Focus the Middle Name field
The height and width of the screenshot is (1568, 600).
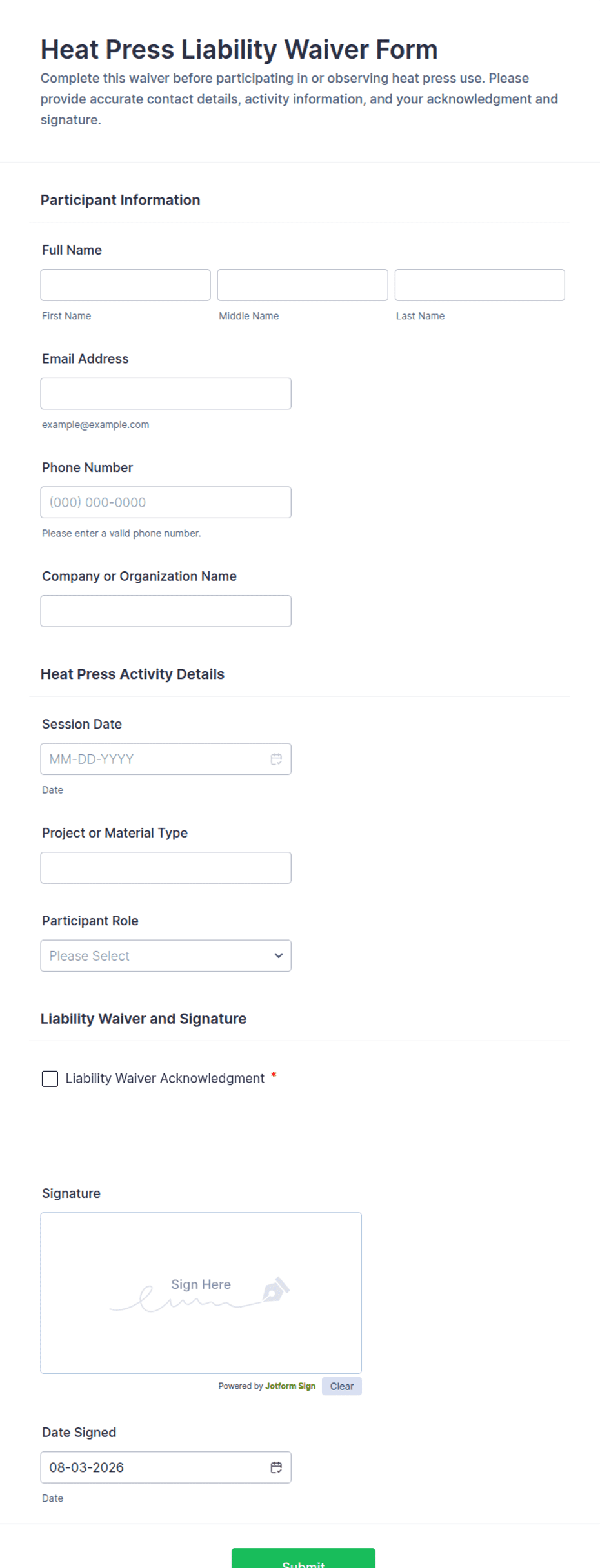pyautogui.click(x=303, y=285)
